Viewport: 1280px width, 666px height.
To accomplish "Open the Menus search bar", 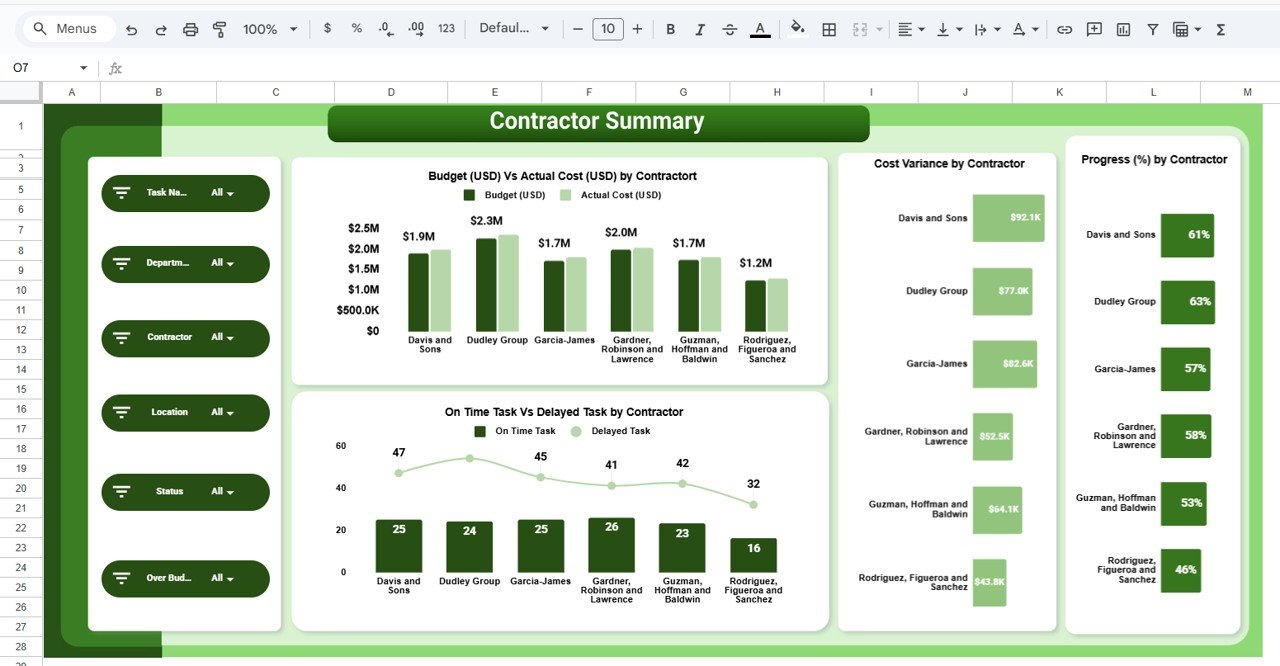I will click(x=67, y=29).
